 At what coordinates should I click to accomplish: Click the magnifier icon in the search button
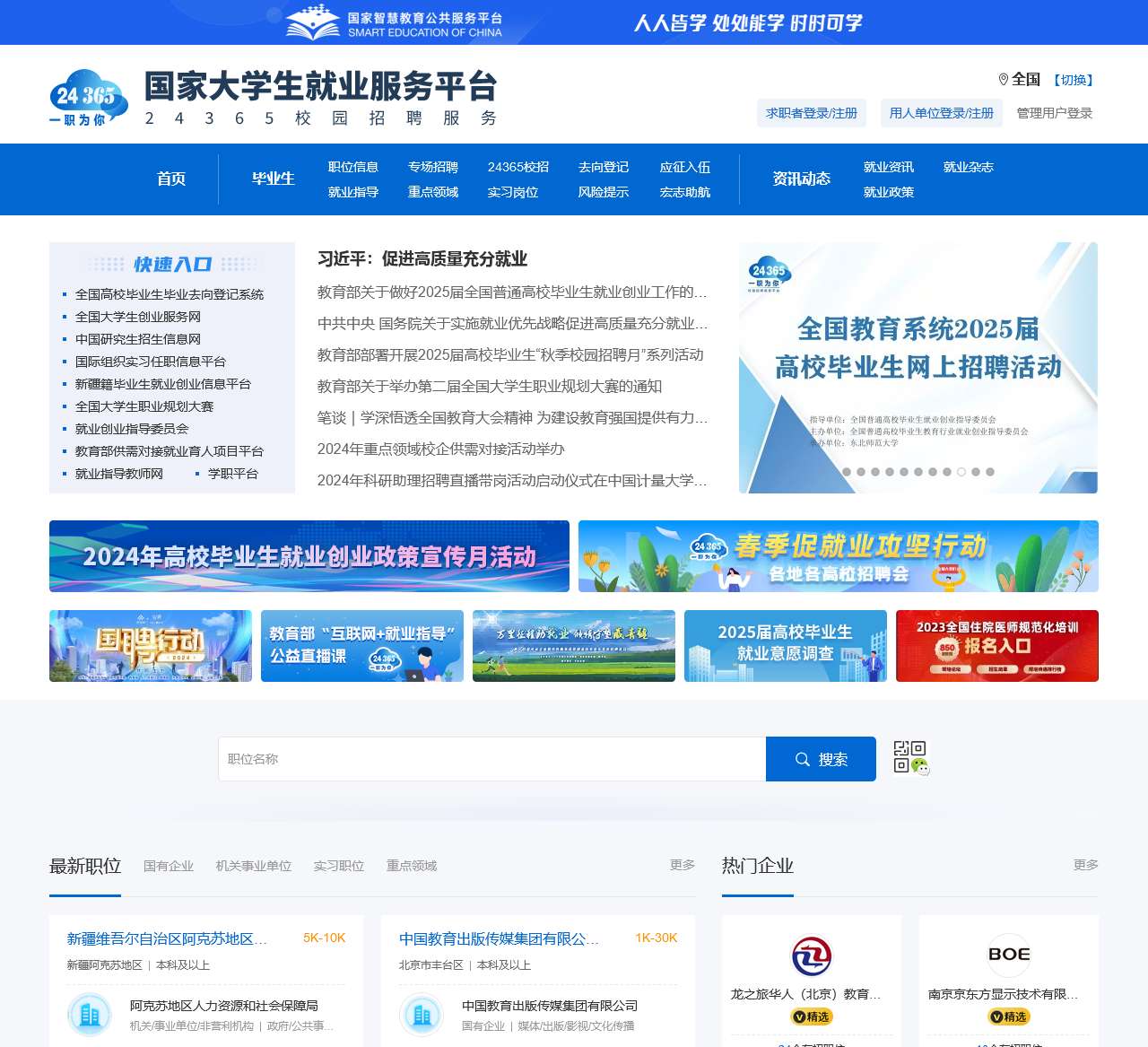(x=803, y=760)
